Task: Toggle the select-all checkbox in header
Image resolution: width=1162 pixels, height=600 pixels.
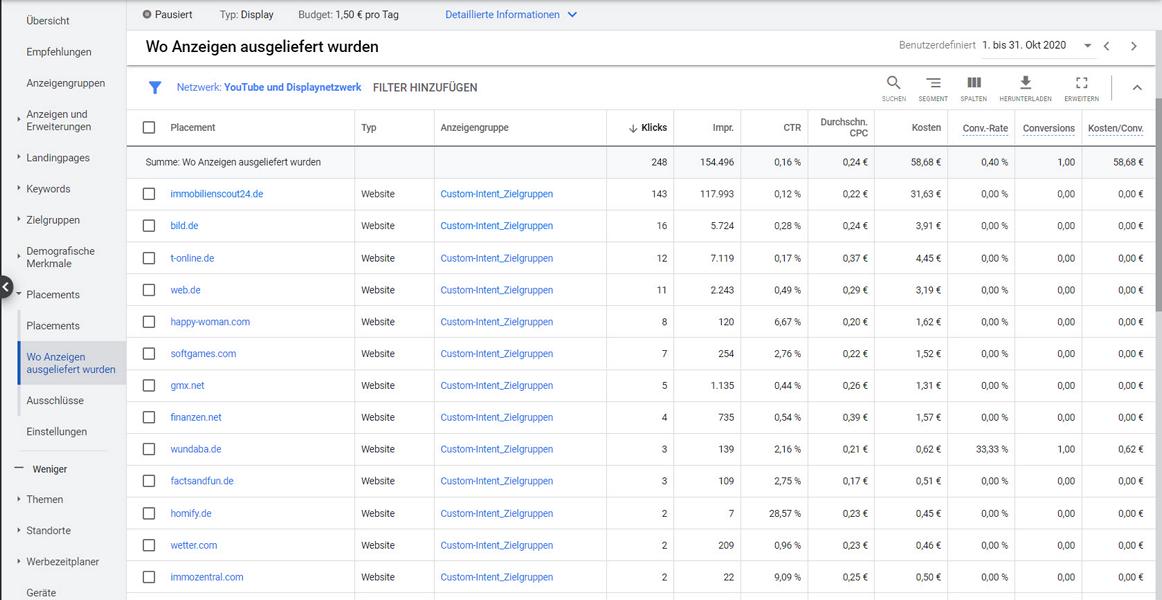Action: pos(149,127)
